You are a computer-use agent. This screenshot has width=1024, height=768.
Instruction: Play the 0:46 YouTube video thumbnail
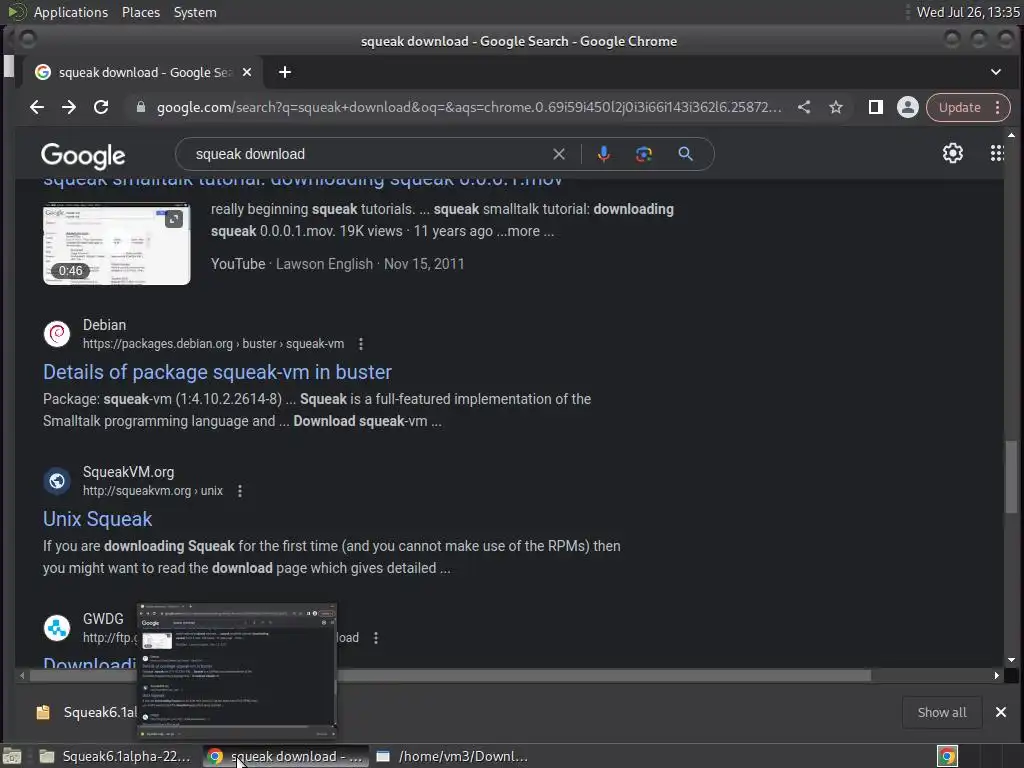(x=117, y=244)
